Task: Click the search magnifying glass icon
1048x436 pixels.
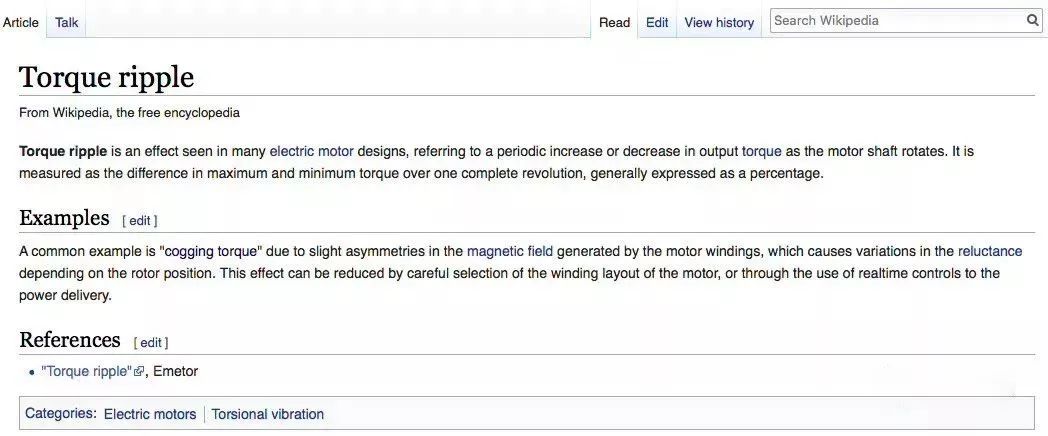Action: click(1033, 20)
